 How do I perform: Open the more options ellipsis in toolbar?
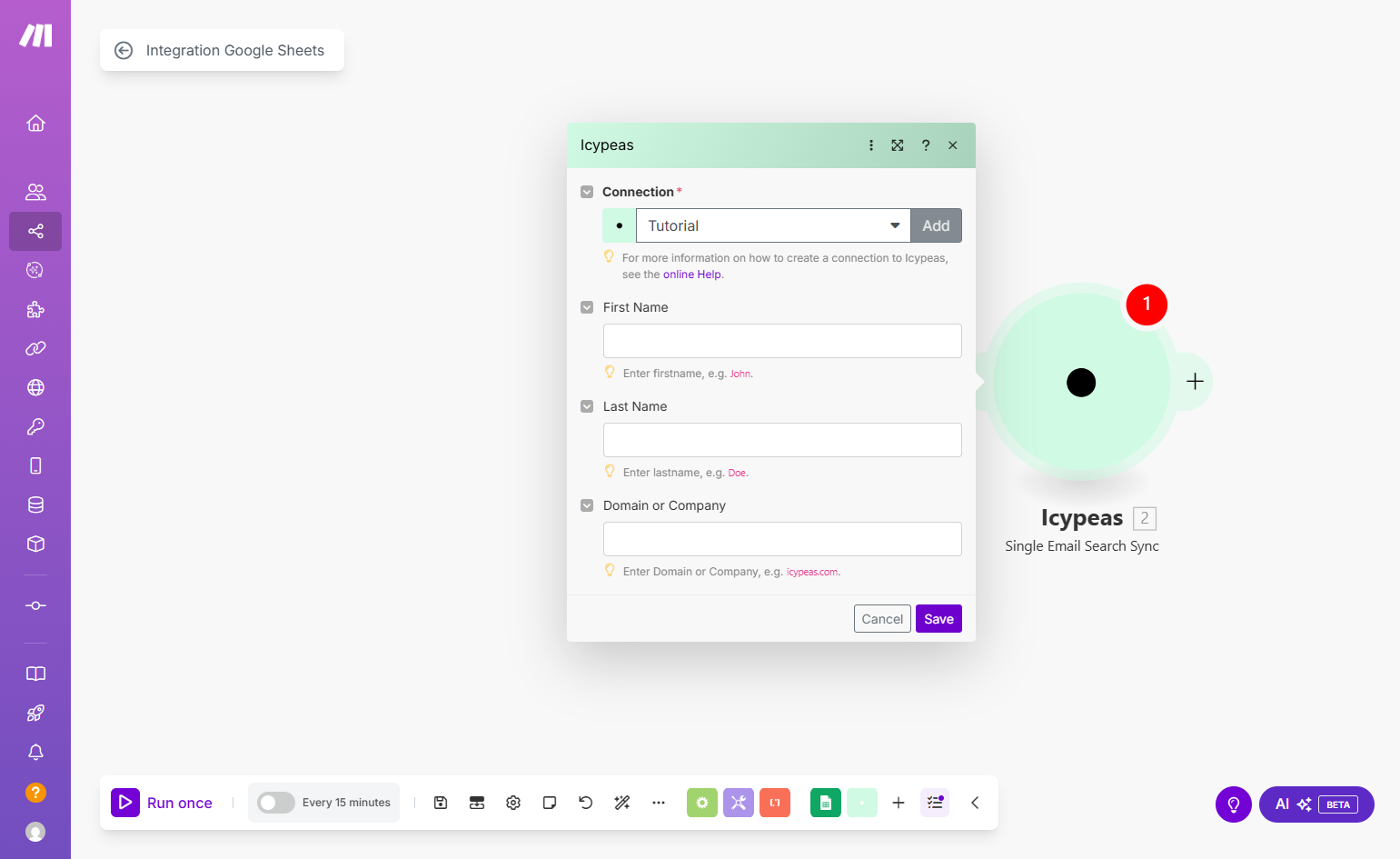click(659, 803)
